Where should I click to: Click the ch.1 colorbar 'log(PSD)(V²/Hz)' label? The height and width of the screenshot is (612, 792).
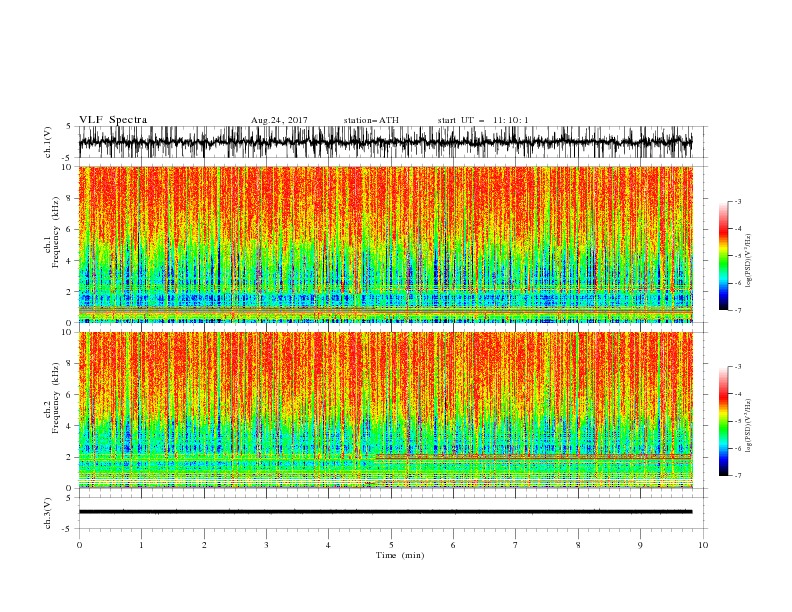coord(748,261)
